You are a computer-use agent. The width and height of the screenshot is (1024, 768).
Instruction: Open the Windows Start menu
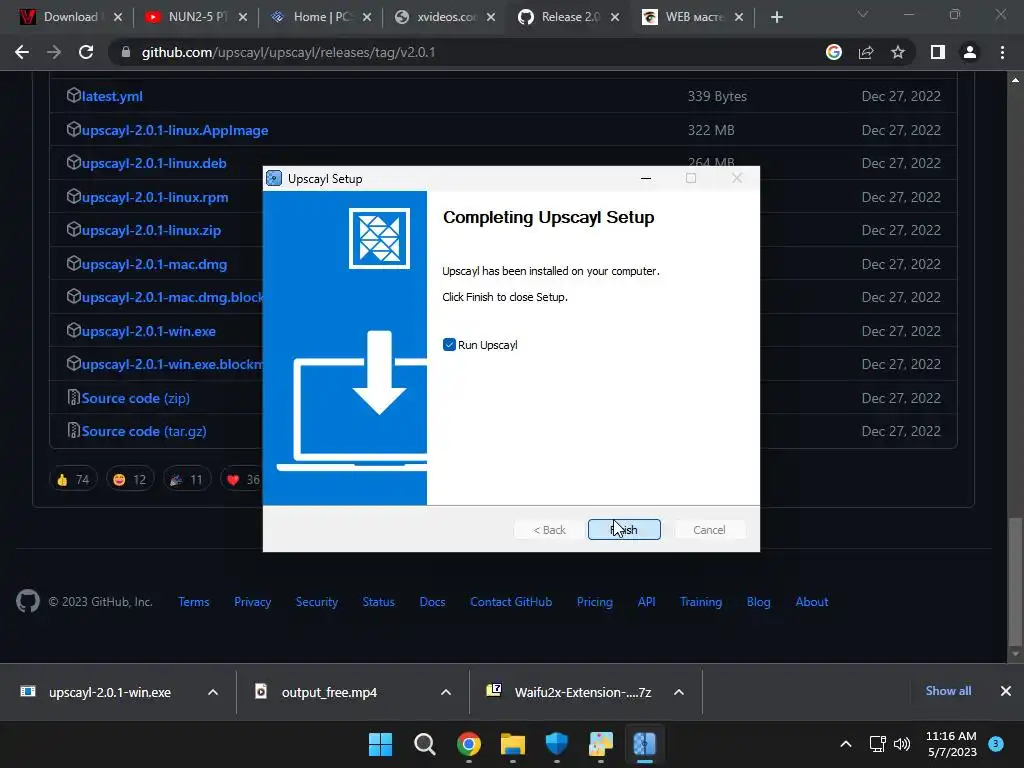pyautogui.click(x=381, y=744)
